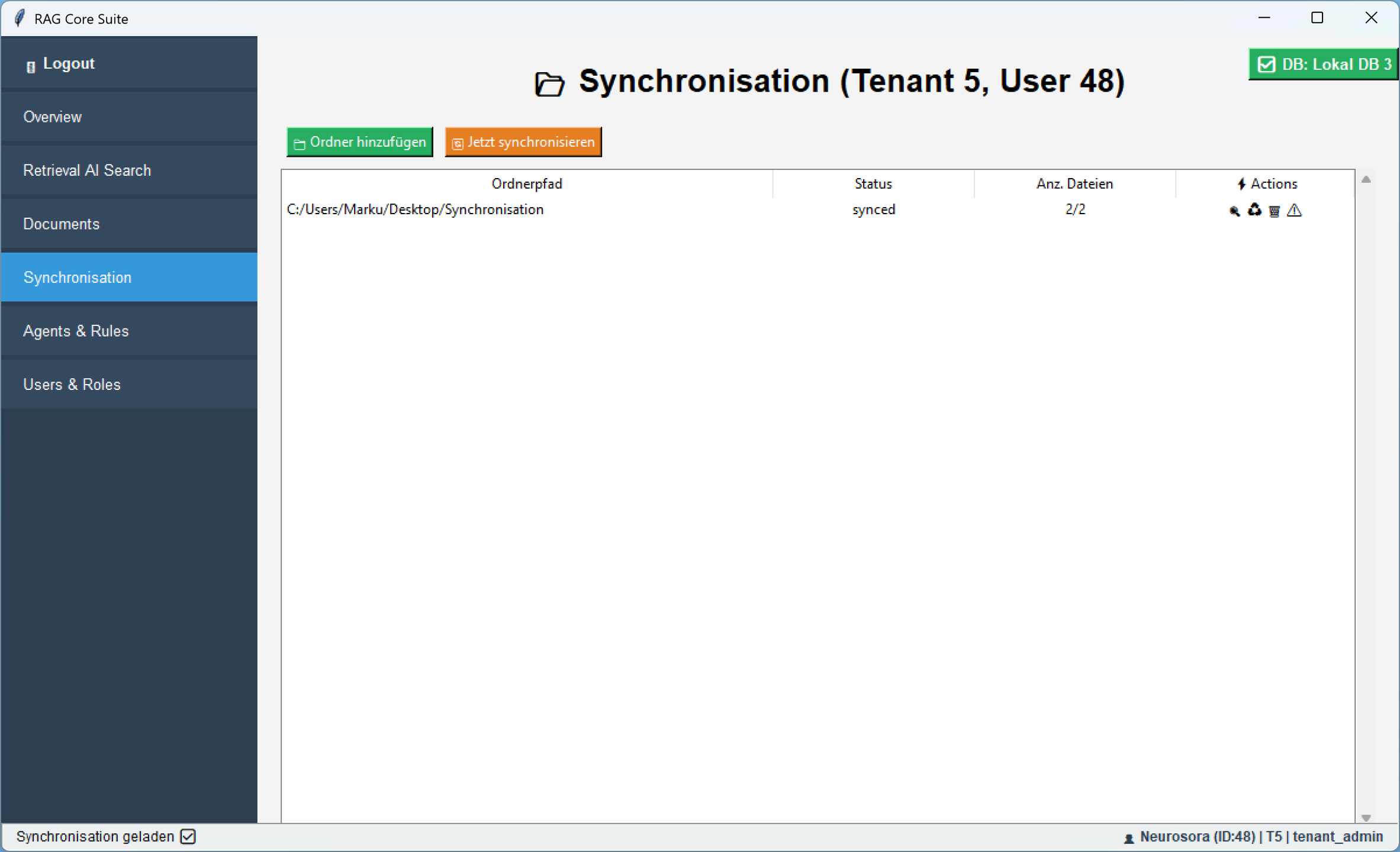Image resolution: width=1400 pixels, height=852 pixels.
Task: Click the user icon in status bar
Action: coord(1128,838)
